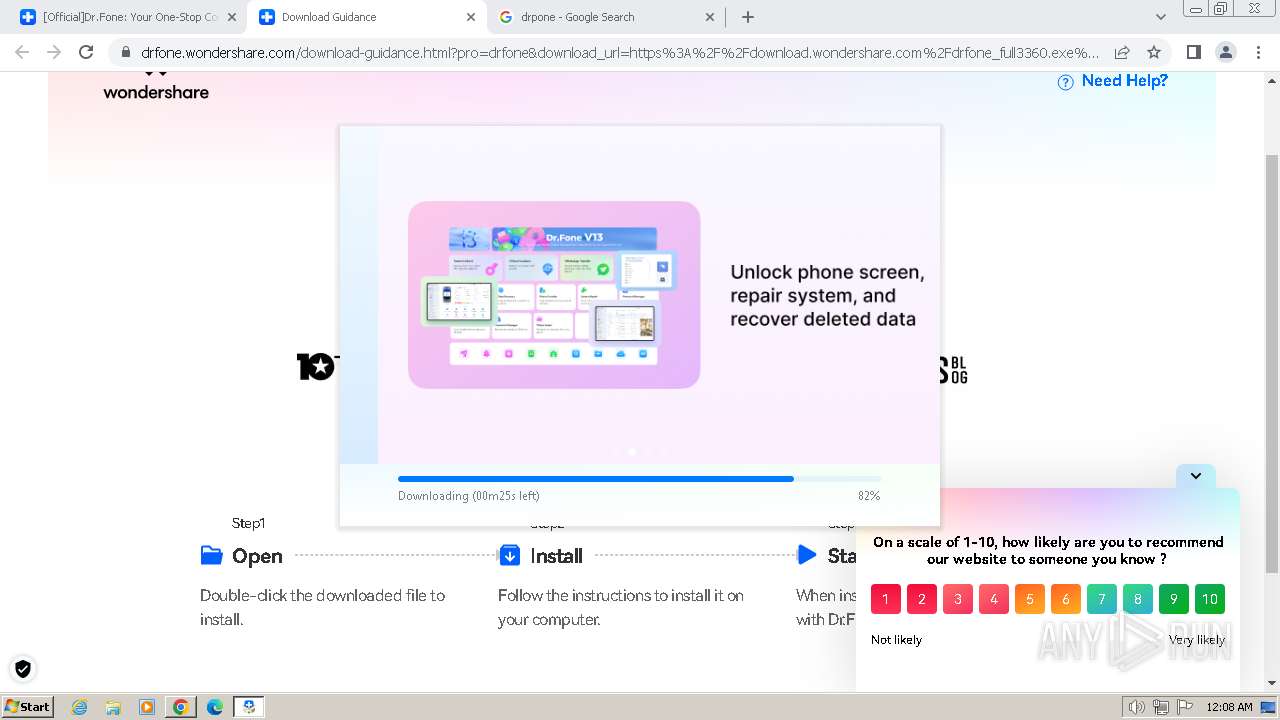View site information lock icon
This screenshot has height=720, width=1280.
pos(125,53)
